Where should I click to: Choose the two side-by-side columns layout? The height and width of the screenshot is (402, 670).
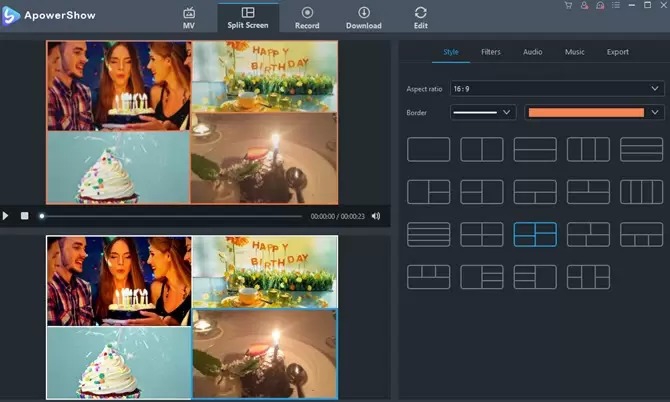click(x=482, y=149)
